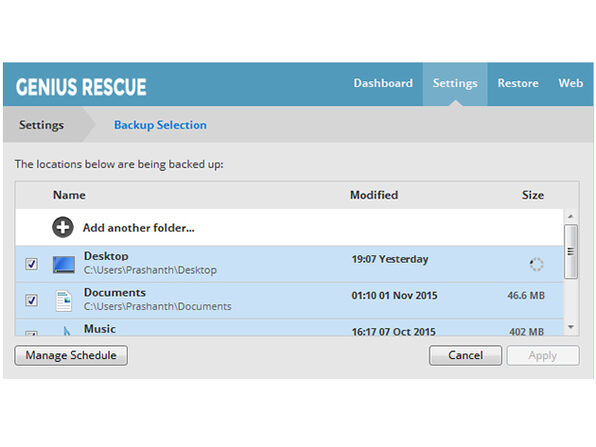
Task: Click the 46.6 MB size value
Action: (526, 295)
